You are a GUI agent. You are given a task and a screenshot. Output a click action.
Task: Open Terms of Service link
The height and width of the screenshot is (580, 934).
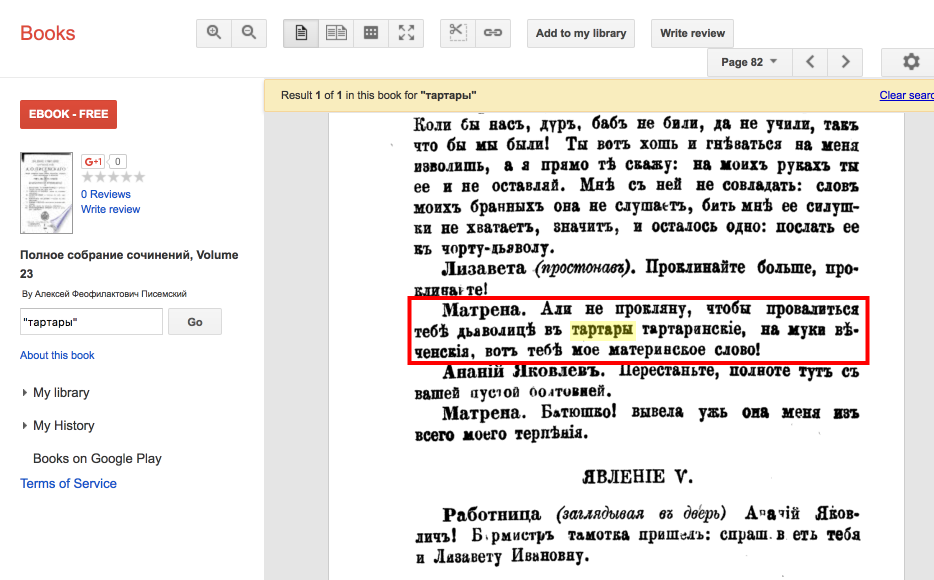pos(69,484)
